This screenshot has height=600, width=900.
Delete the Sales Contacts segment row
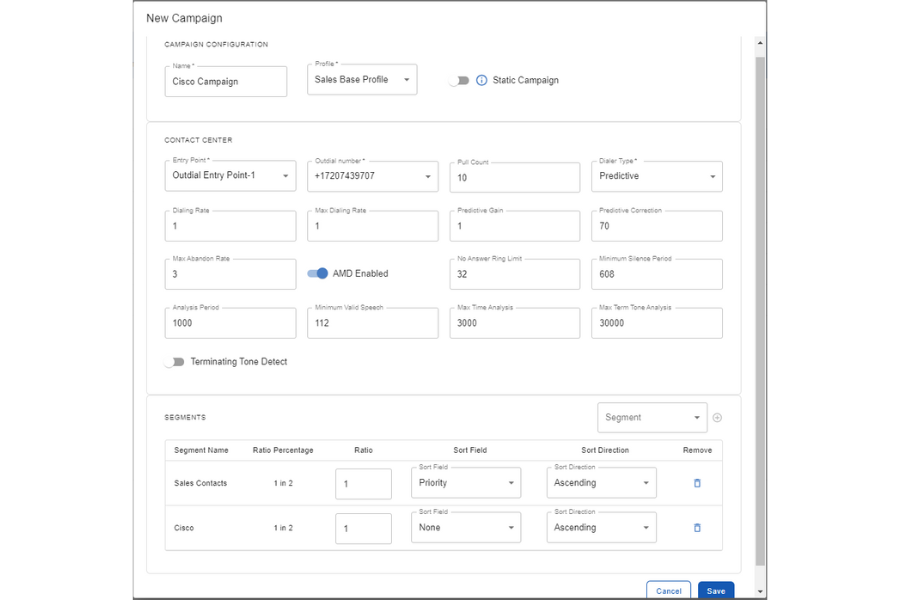(697, 483)
